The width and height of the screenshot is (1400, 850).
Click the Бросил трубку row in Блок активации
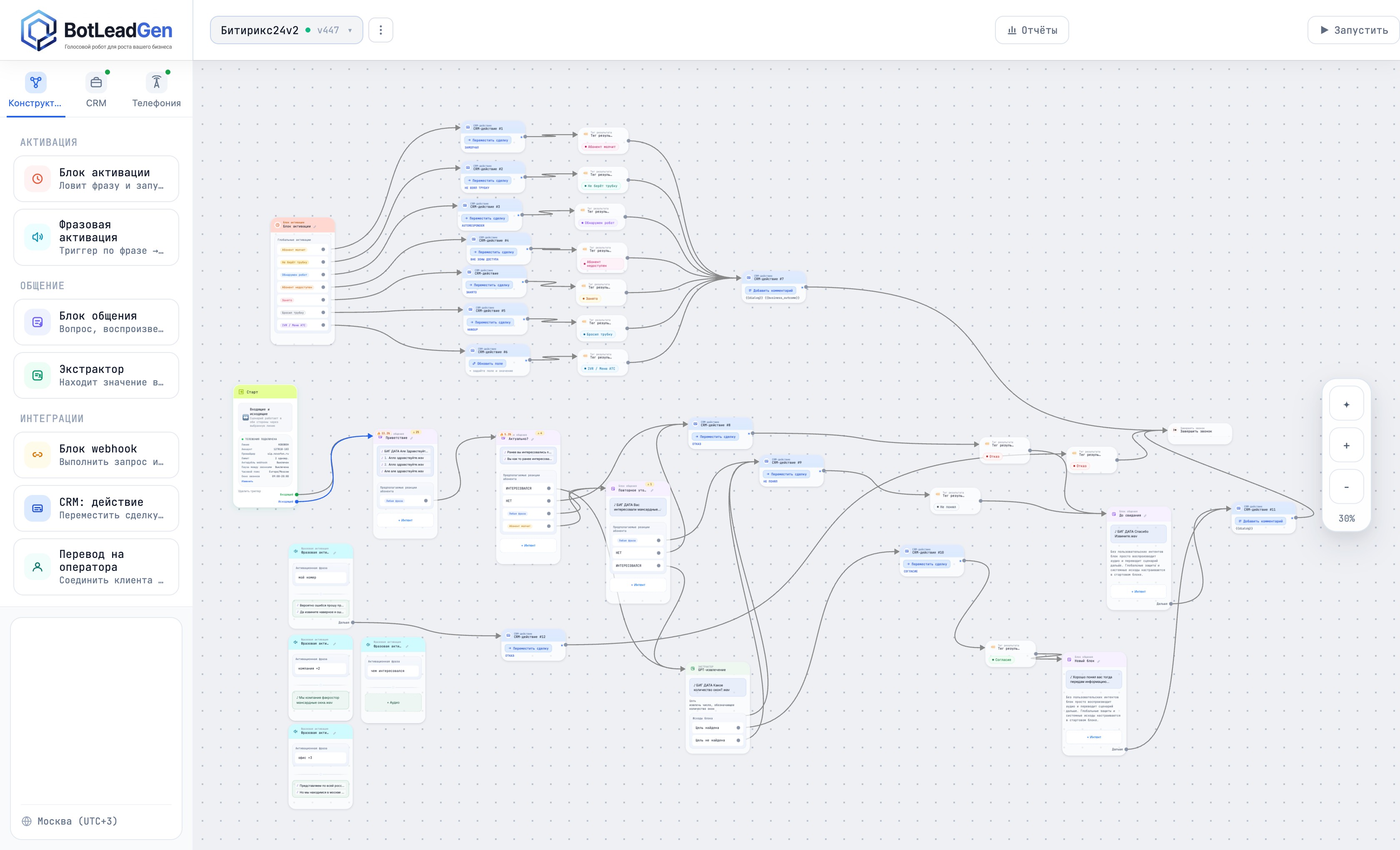(x=302, y=312)
